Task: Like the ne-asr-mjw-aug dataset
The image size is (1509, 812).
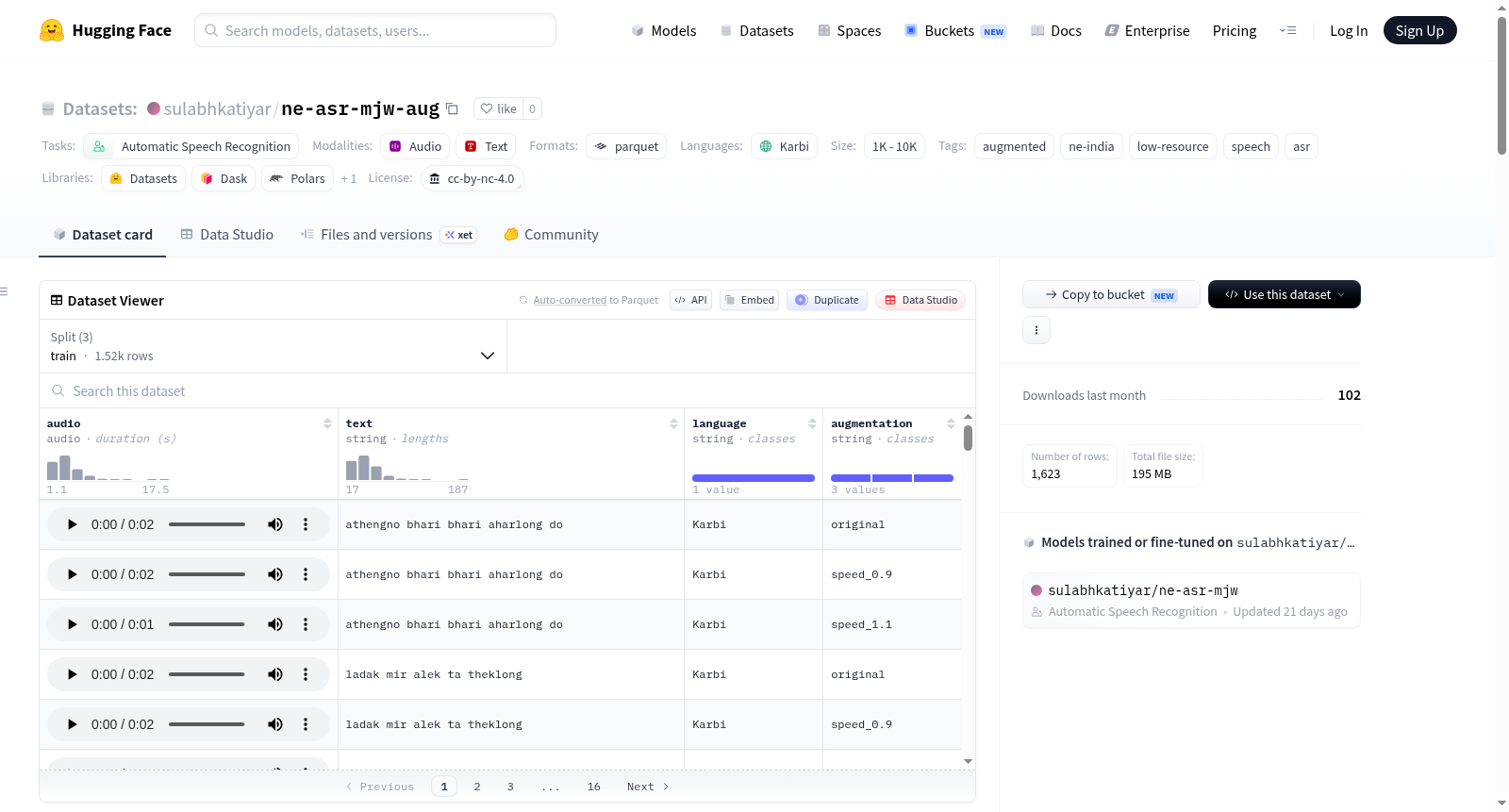Action: (499, 108)
